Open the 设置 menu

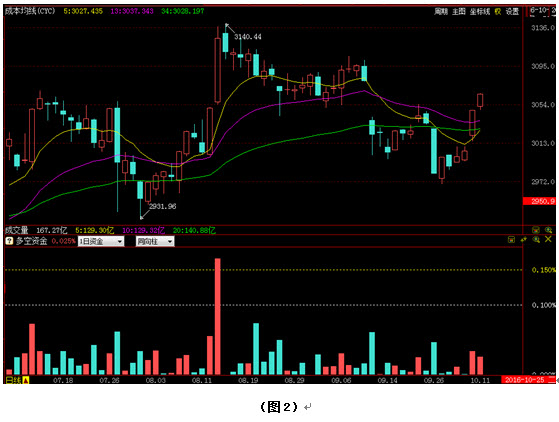[x=512, y=12]
